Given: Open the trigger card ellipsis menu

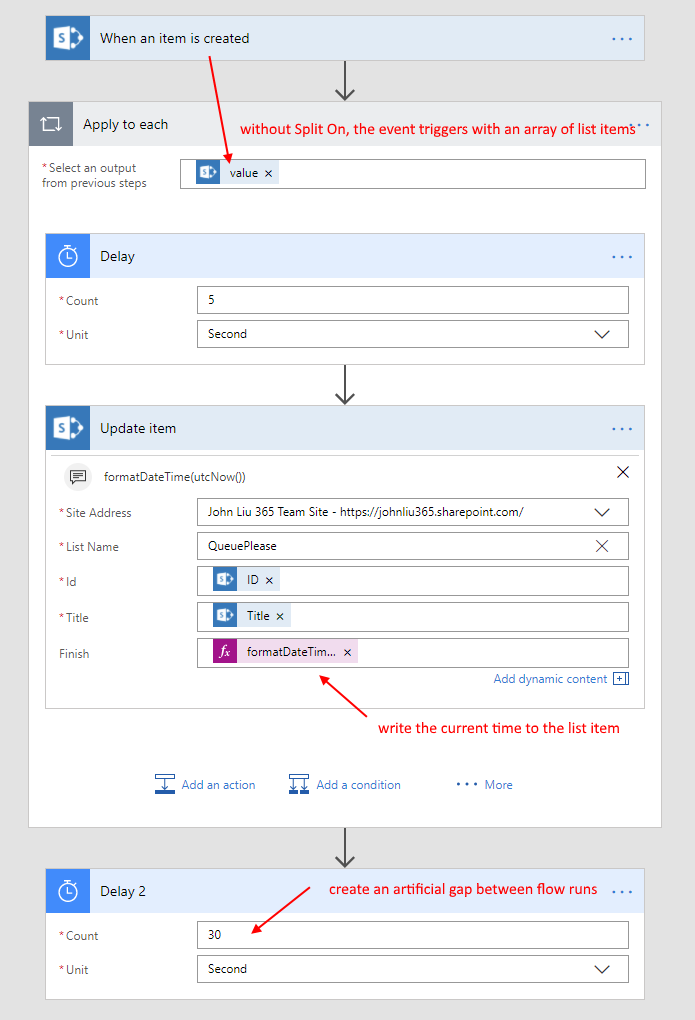Looking at the screenshot, I should click(622, 39).
